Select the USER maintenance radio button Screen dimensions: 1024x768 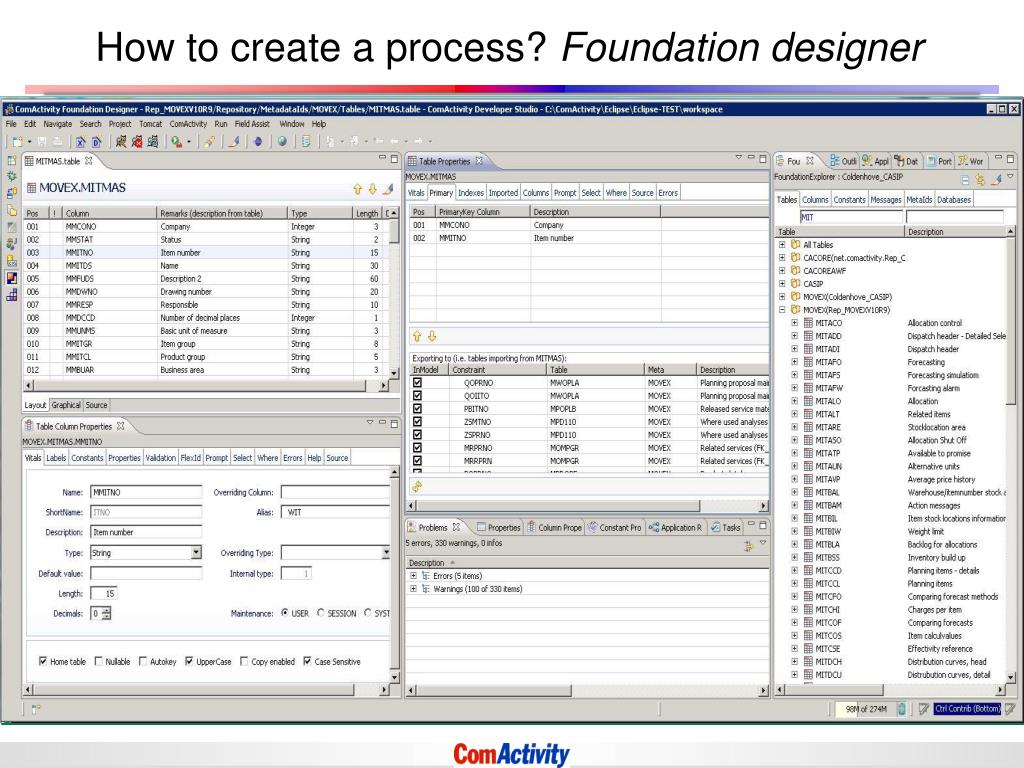coord(285,613)
